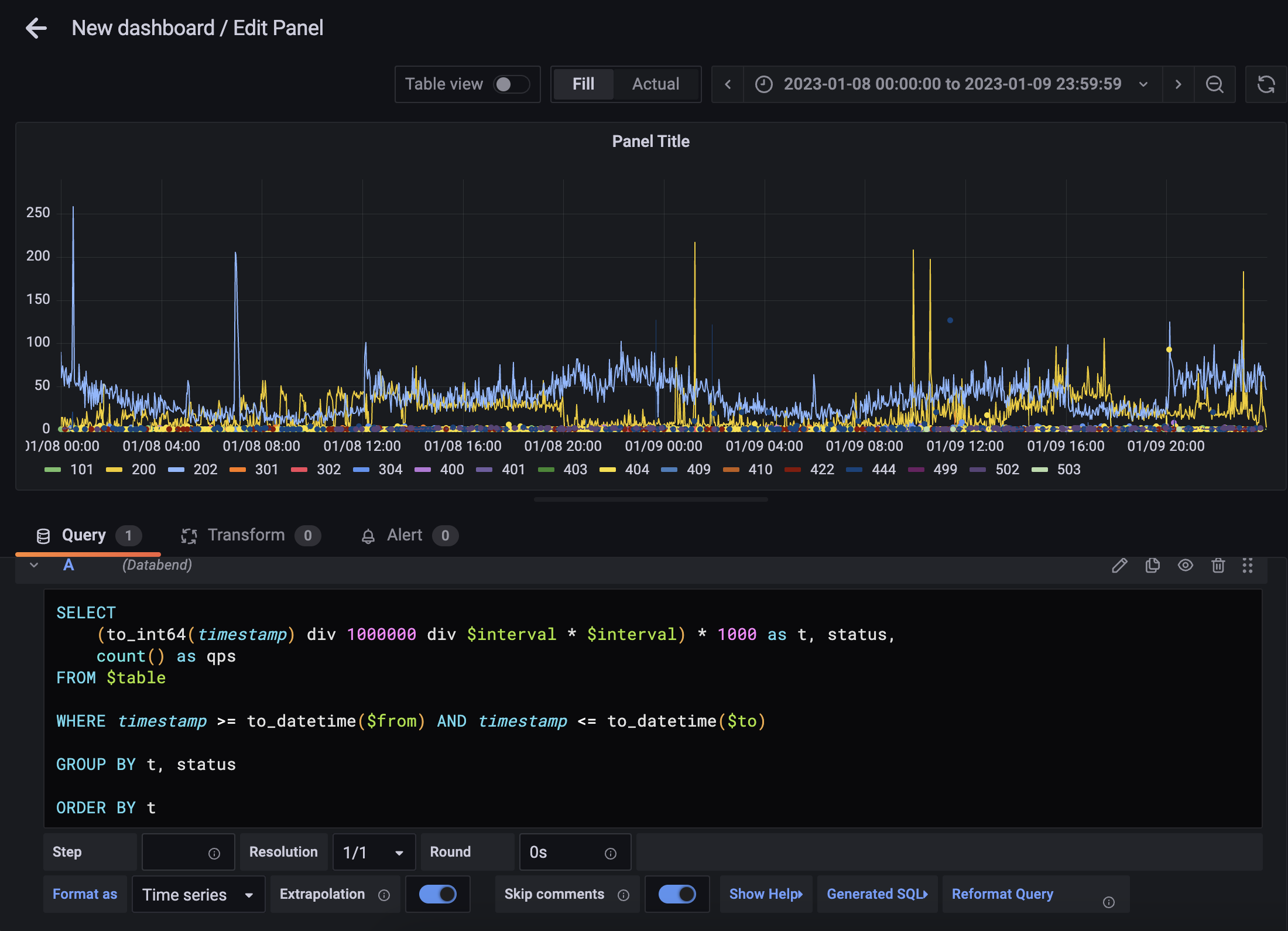The image size is (1288, 931).
Task: Click the drag handle dots on query A
Action: 1248,565
